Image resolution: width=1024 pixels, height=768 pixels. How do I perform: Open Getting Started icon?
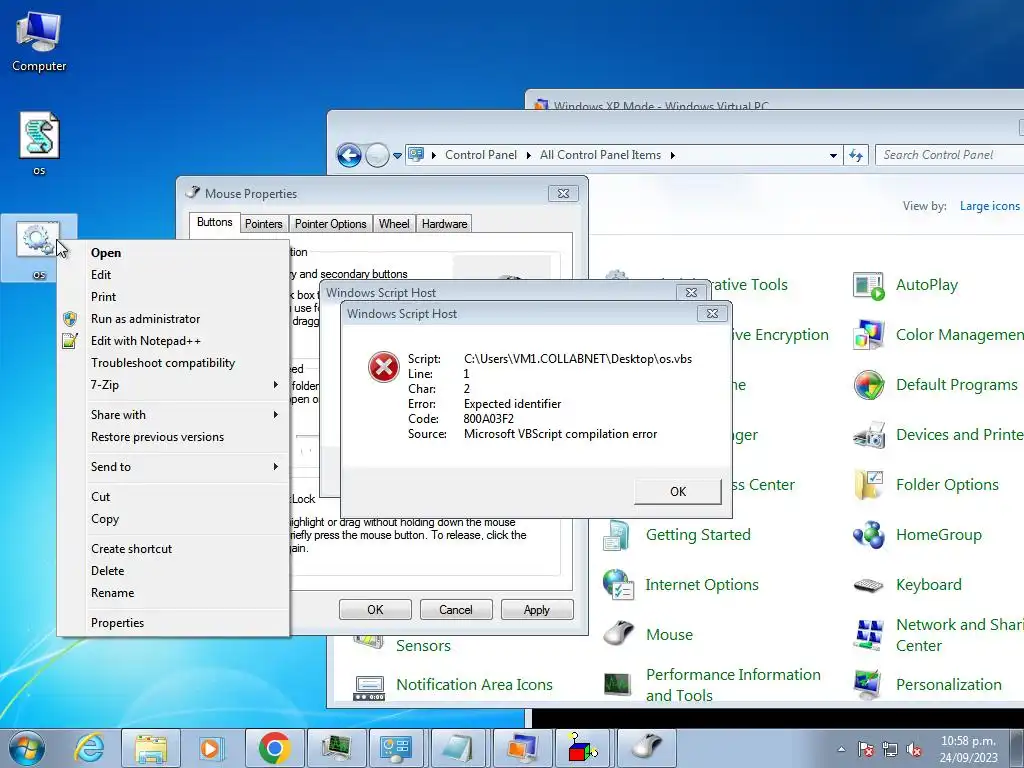pyautogui.click(x=617, y=535)
